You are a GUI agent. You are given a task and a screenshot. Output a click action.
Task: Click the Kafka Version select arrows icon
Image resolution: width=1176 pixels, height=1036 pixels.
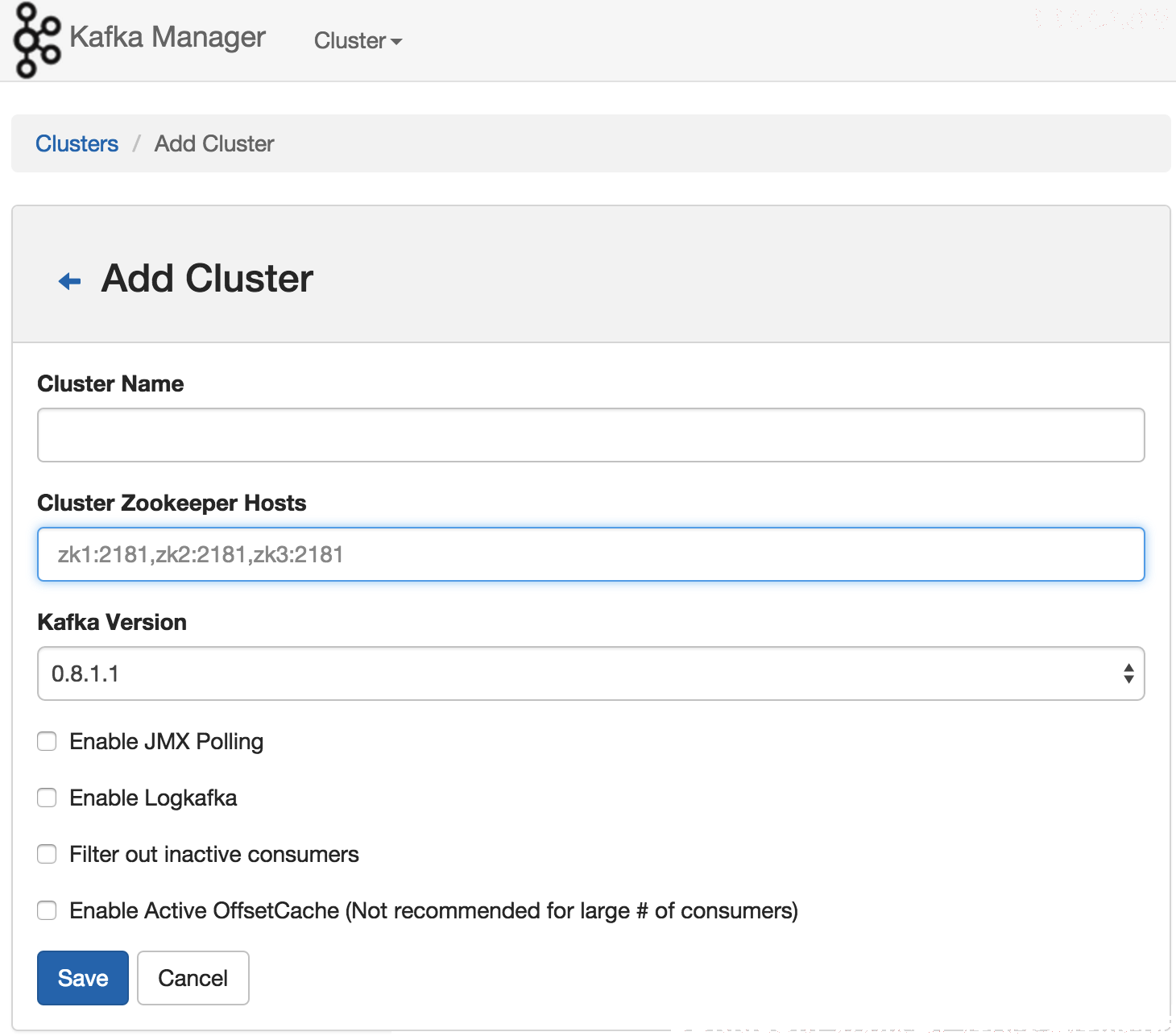click(1128, 673)
